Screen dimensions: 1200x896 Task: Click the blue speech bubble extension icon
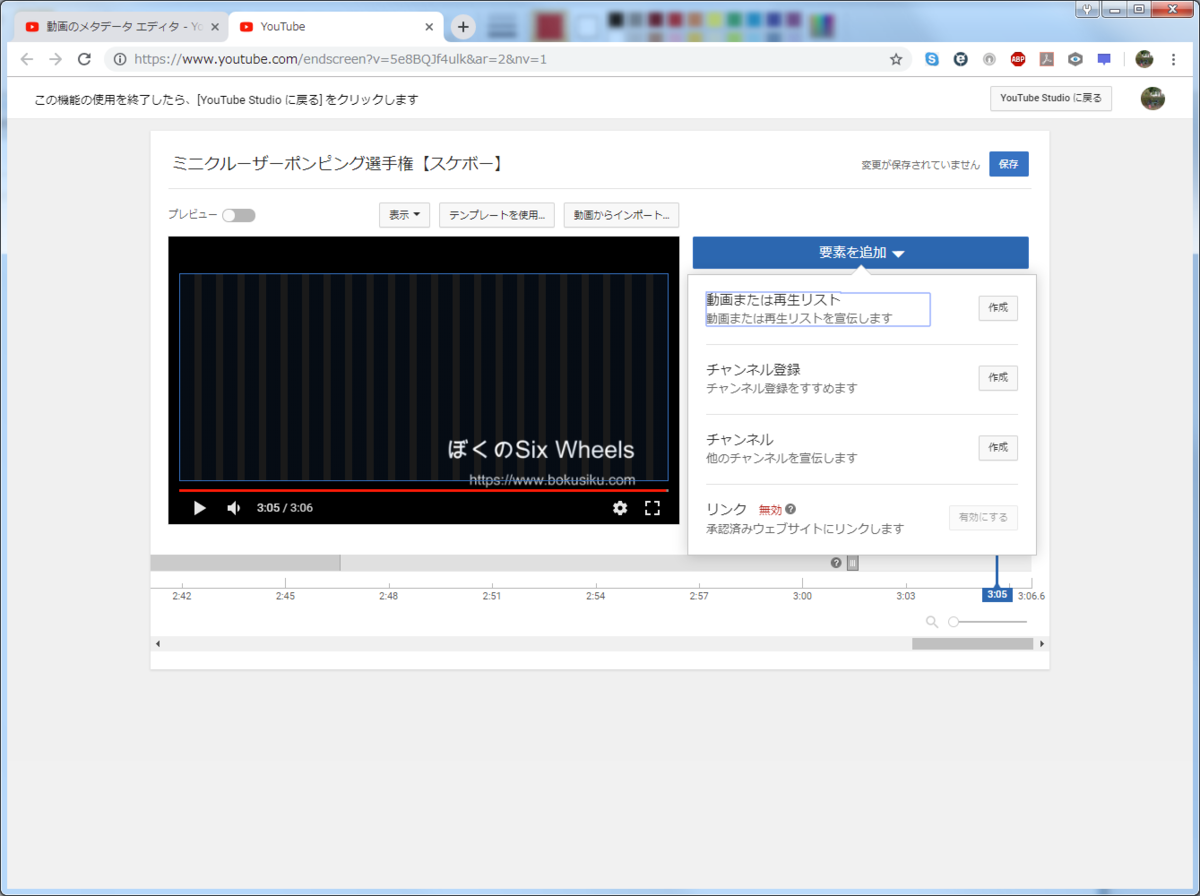[1104, 59]
